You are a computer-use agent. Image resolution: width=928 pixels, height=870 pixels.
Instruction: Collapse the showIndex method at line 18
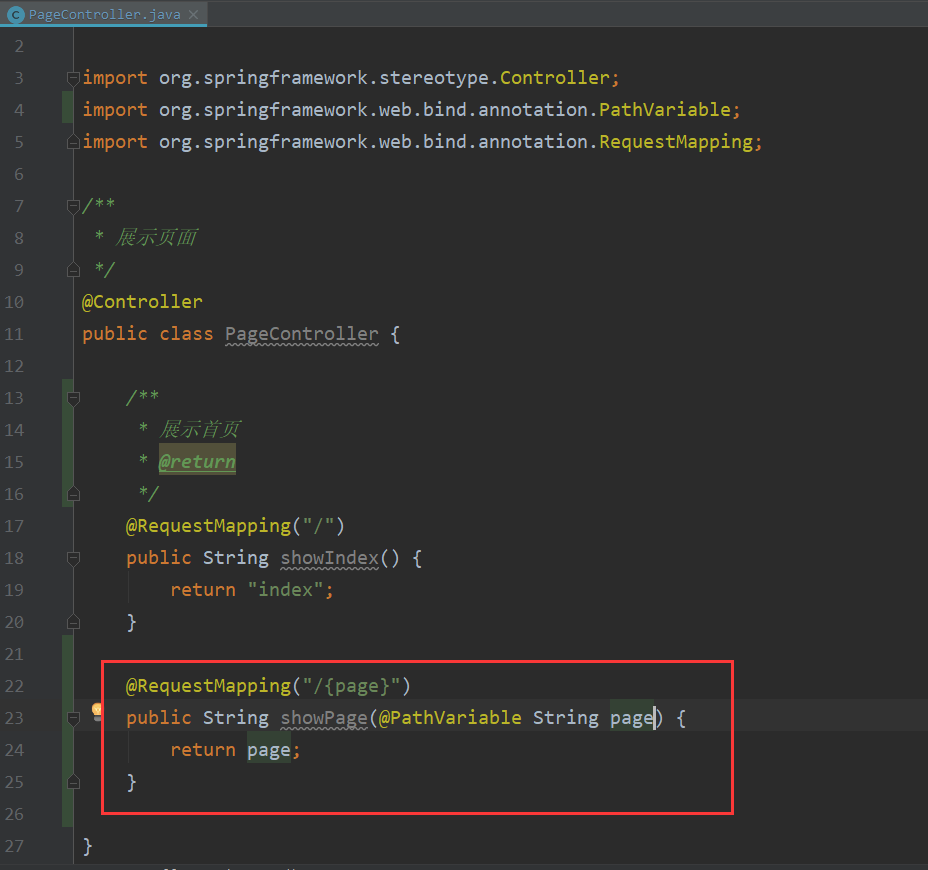73,558
